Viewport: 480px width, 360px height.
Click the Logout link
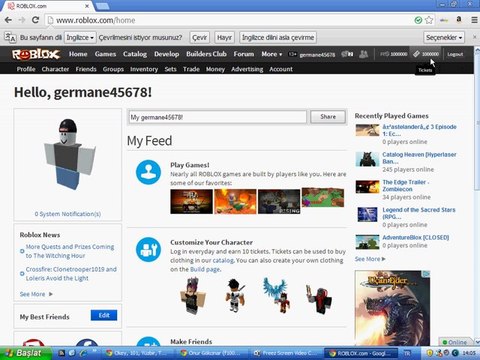coord(455,54)
